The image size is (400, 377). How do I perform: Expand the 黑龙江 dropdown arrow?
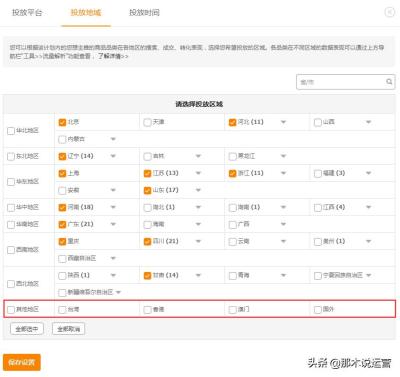(283, 156)
